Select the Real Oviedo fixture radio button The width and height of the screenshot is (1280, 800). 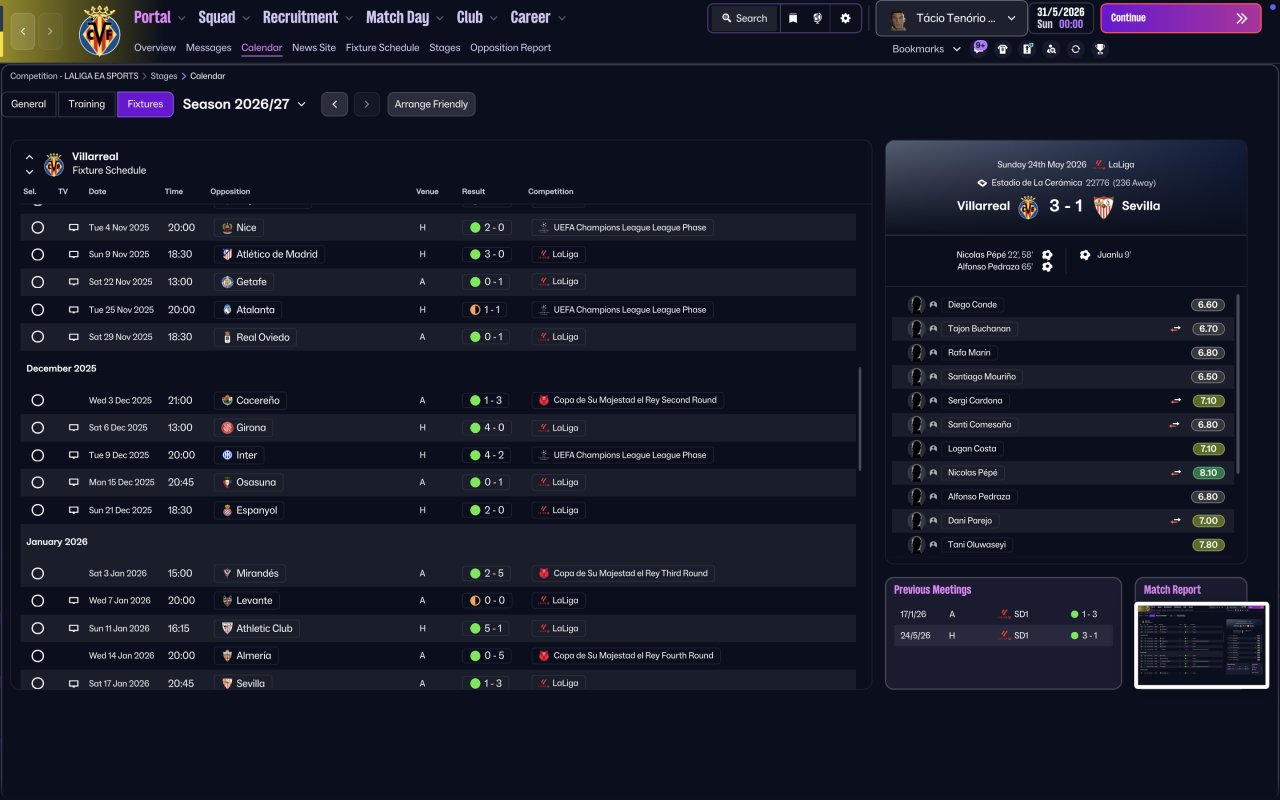tap(38, 337)
